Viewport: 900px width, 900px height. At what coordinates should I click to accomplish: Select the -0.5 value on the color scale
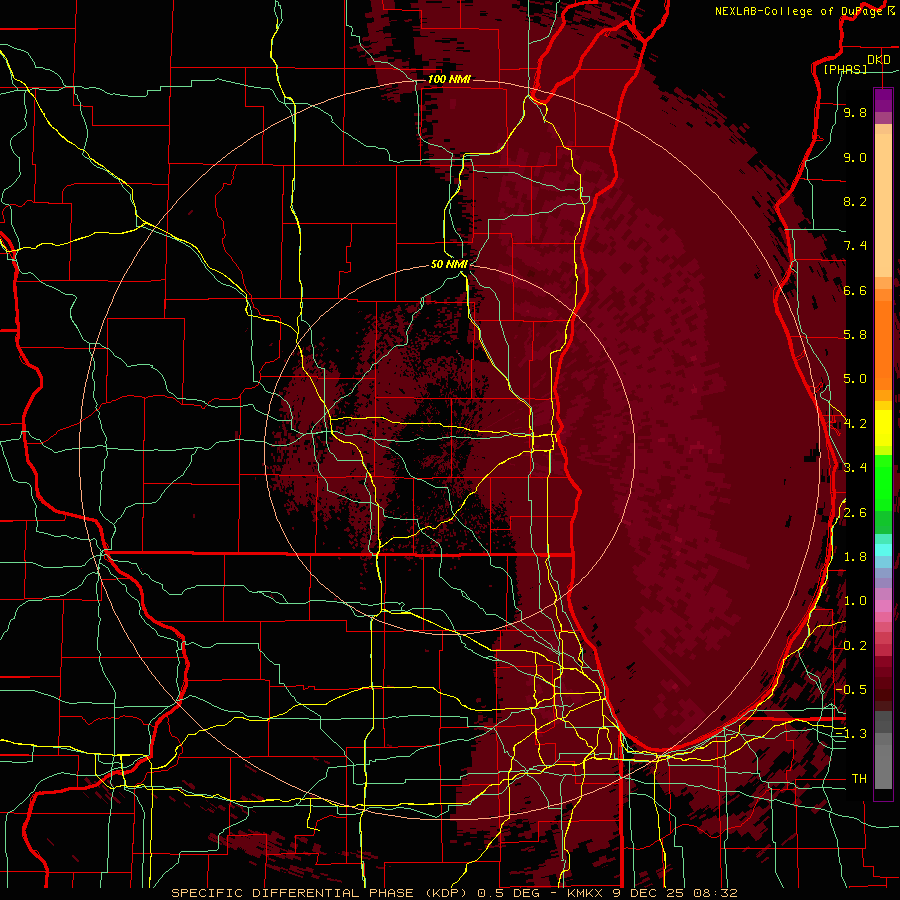coord(851,690)
